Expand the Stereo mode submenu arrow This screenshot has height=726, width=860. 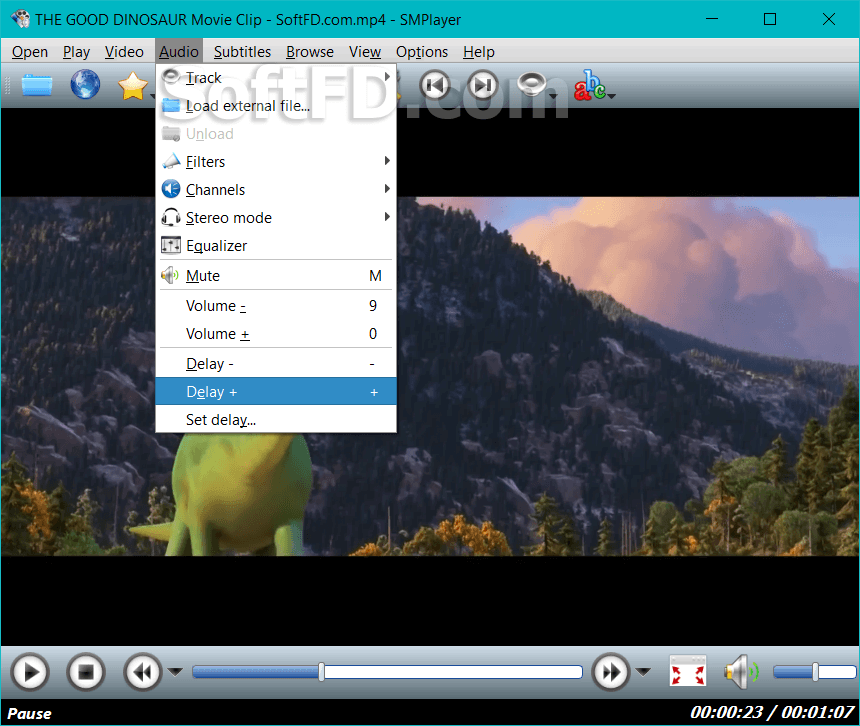[387, 217]
